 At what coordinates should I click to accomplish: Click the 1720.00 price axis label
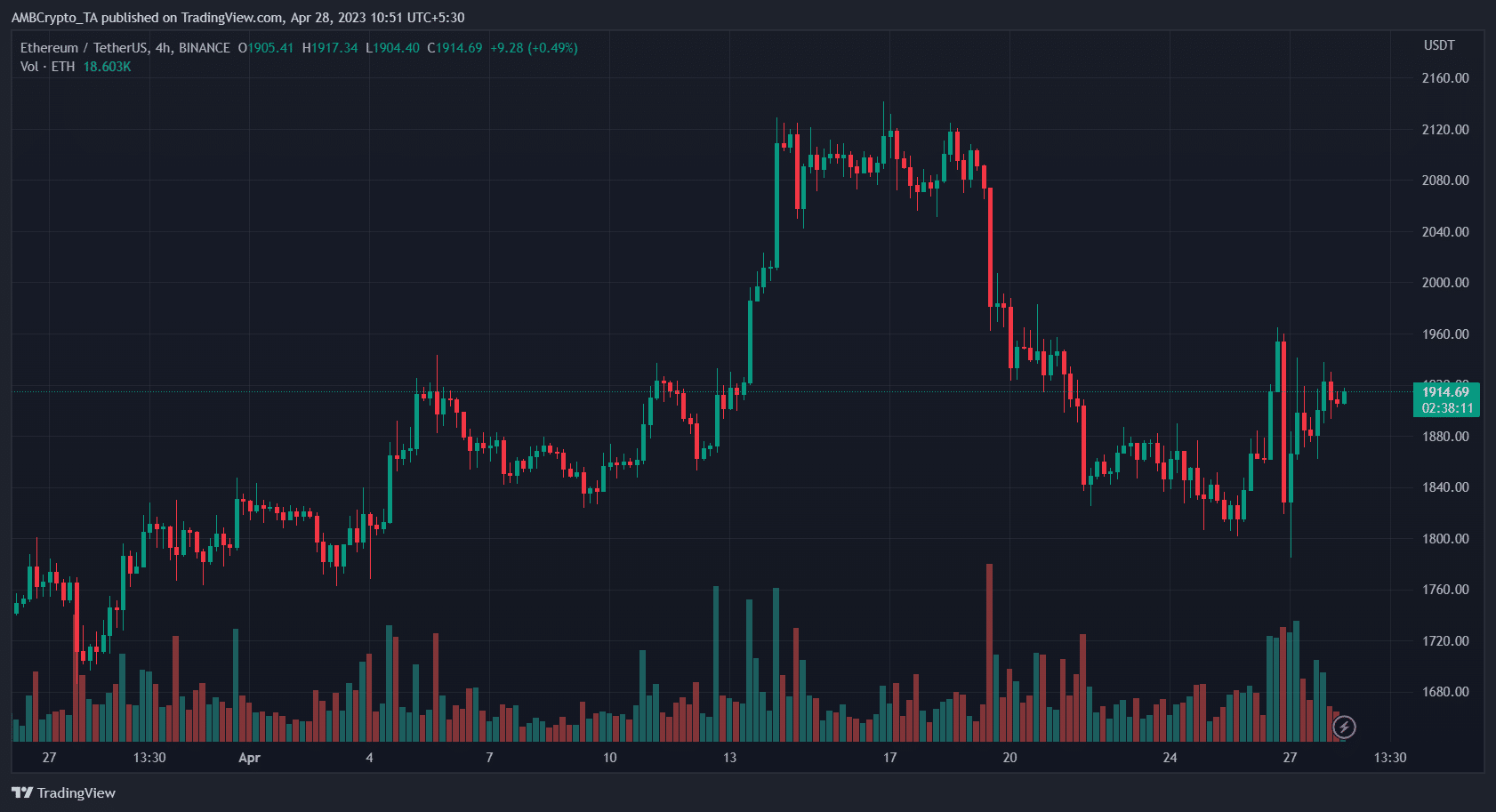1445,641
